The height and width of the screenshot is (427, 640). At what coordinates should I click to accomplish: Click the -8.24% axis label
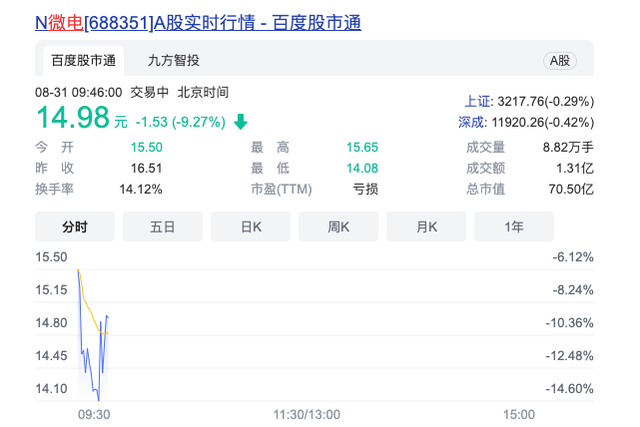tap(573, 290)
